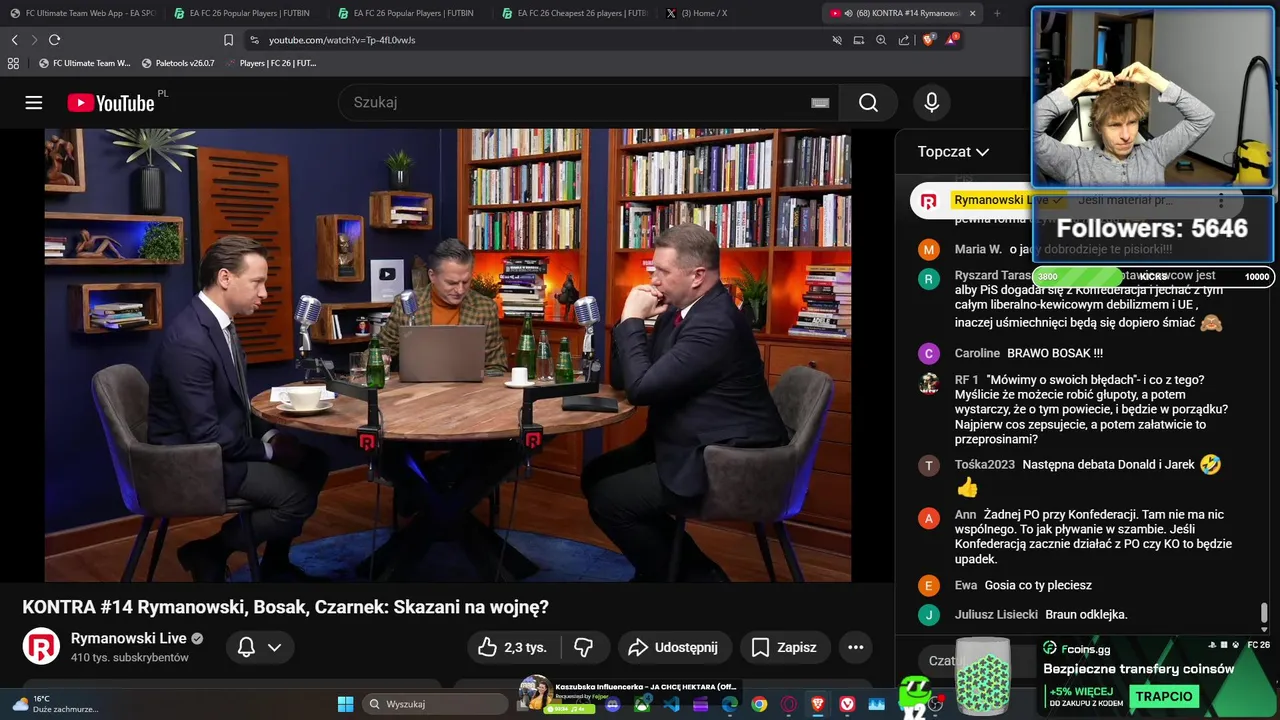Screen dimensions: 1280x720
Task: Open Vivaldi browser from the taskbar
Action: (x=847, y=704)
